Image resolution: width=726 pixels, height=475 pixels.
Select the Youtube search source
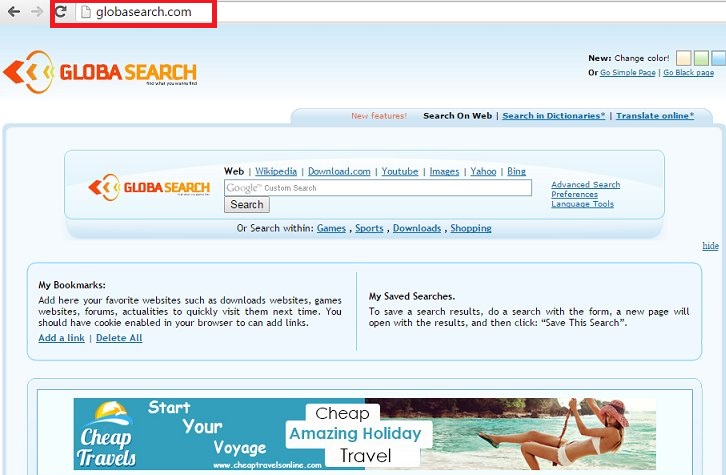(400, 171)
